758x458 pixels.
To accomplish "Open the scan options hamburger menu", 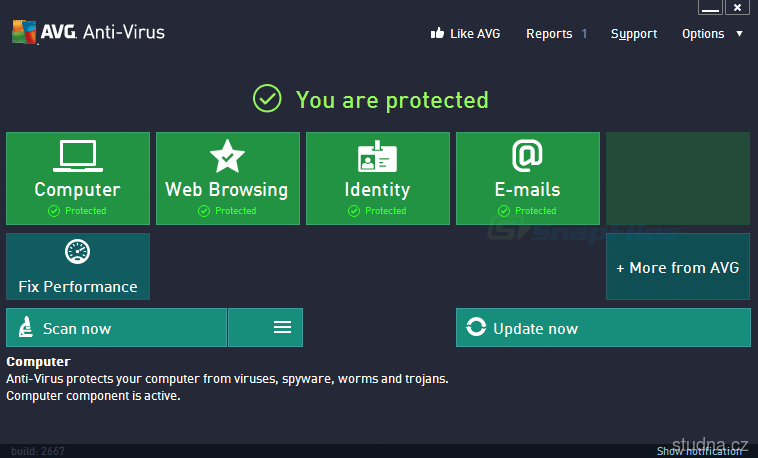I will pos(282,328).
